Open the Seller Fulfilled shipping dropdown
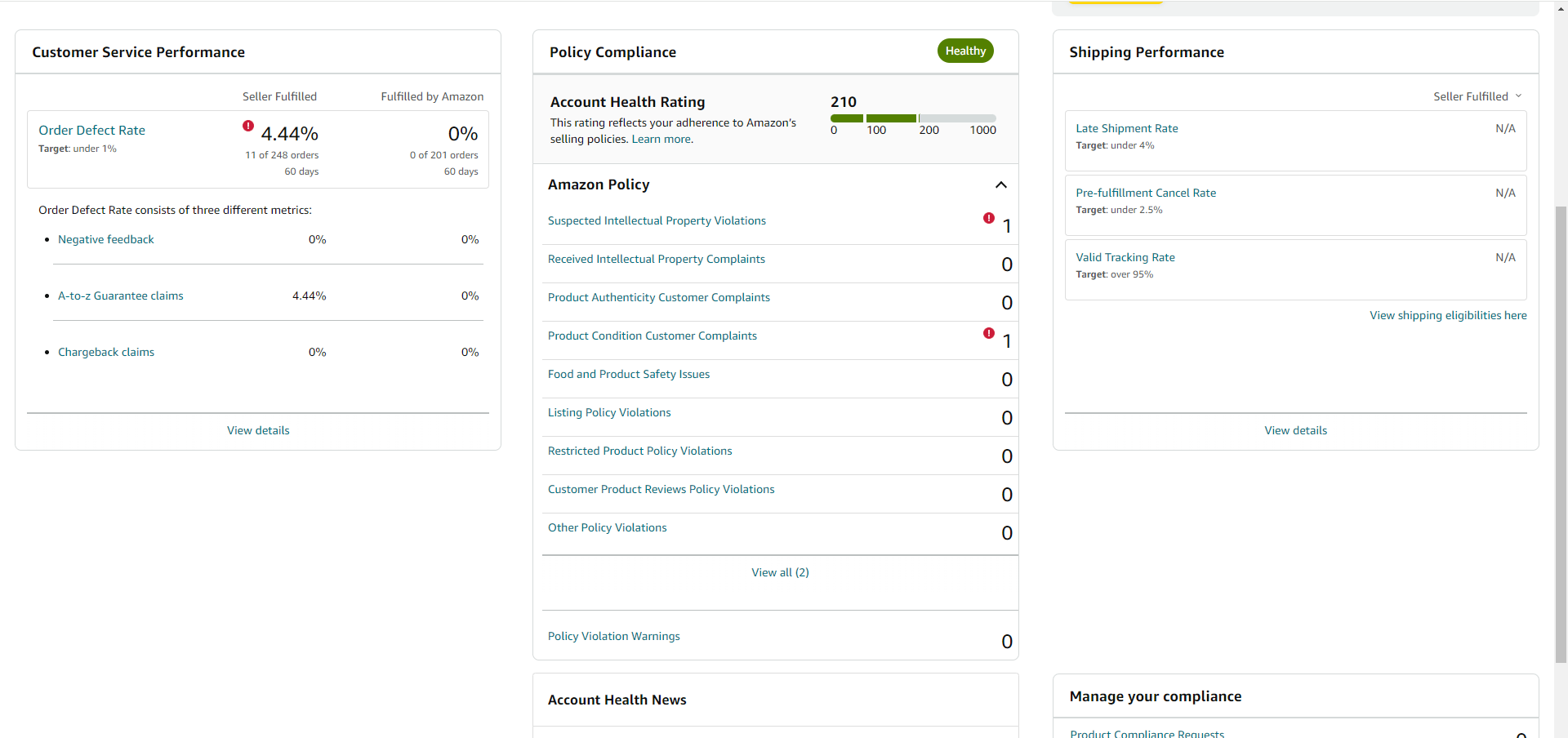 click(1477, 96)
